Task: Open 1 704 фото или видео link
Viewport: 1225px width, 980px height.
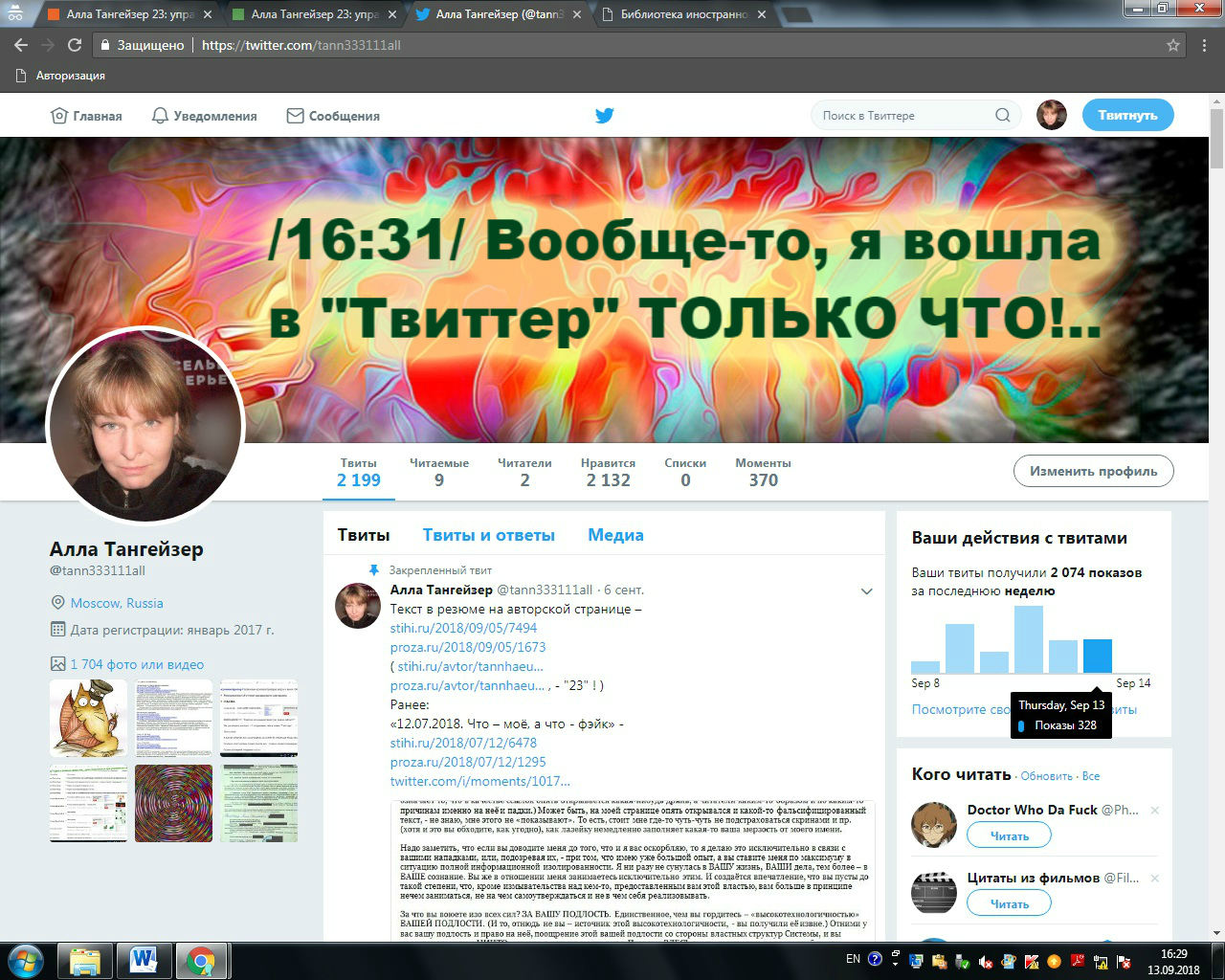Action: [x=137, y=664]
